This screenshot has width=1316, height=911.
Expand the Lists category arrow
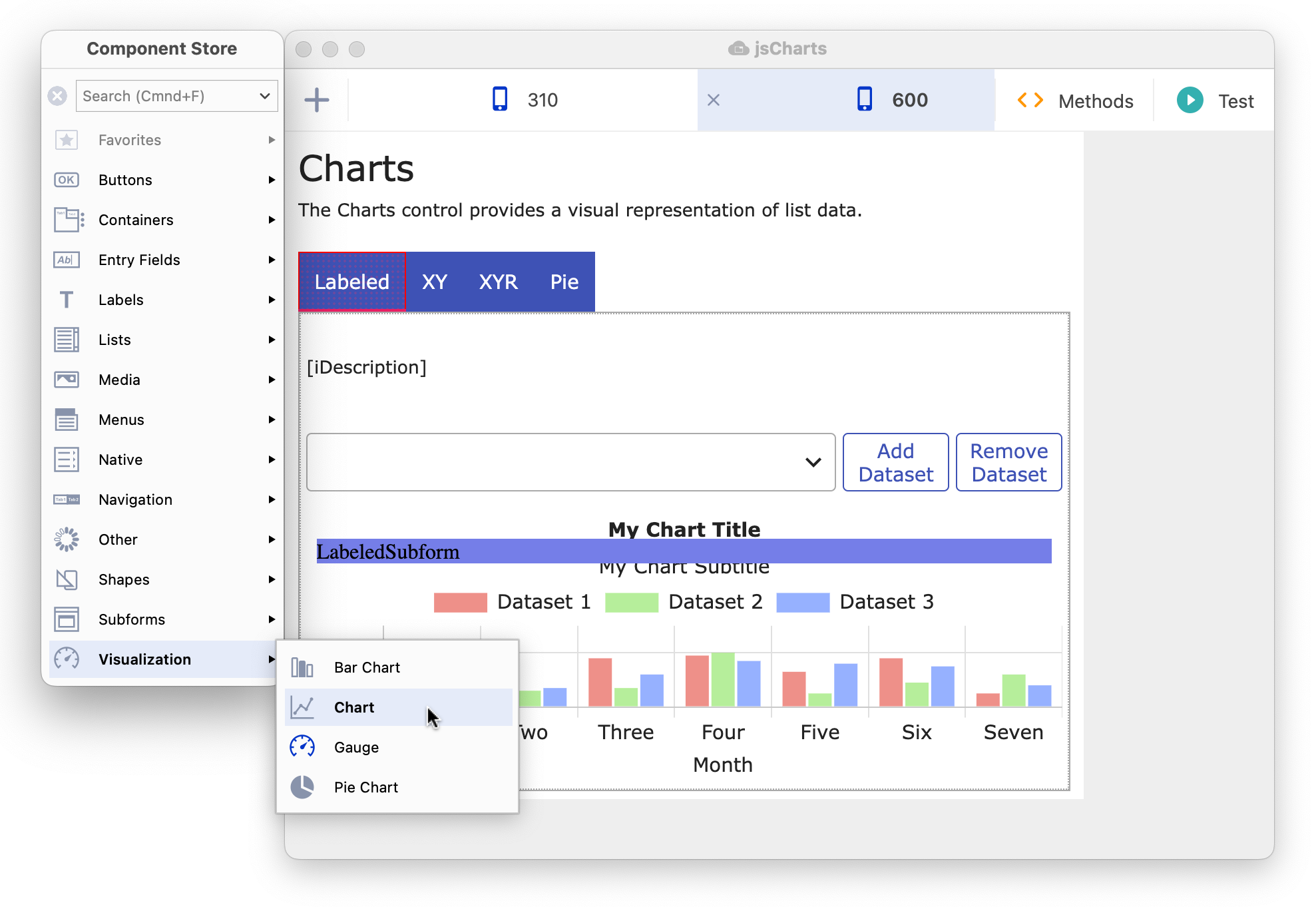[272, 340]
